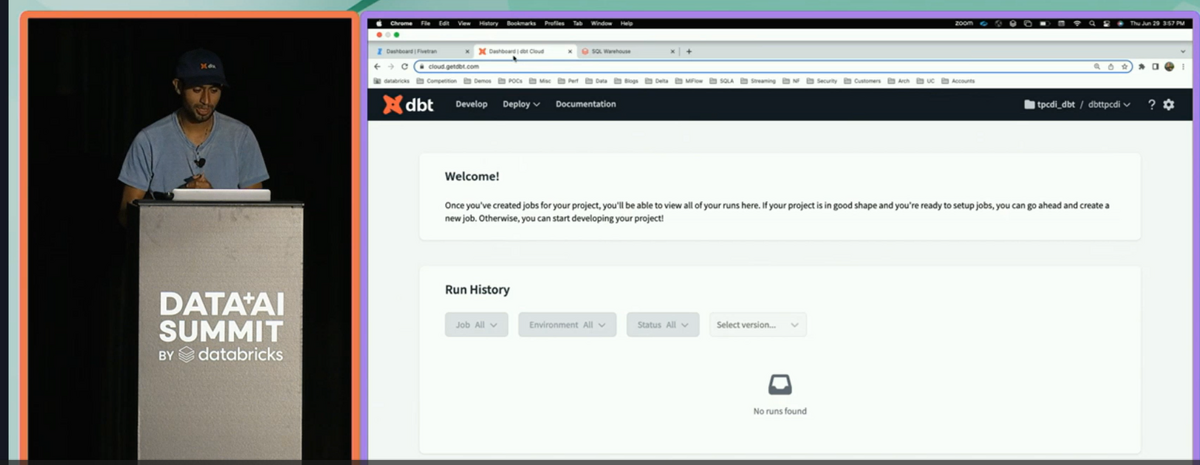Viewport: 1200px width, 465px height.
Task: Open the databricks bookmark
Action: 392,81
